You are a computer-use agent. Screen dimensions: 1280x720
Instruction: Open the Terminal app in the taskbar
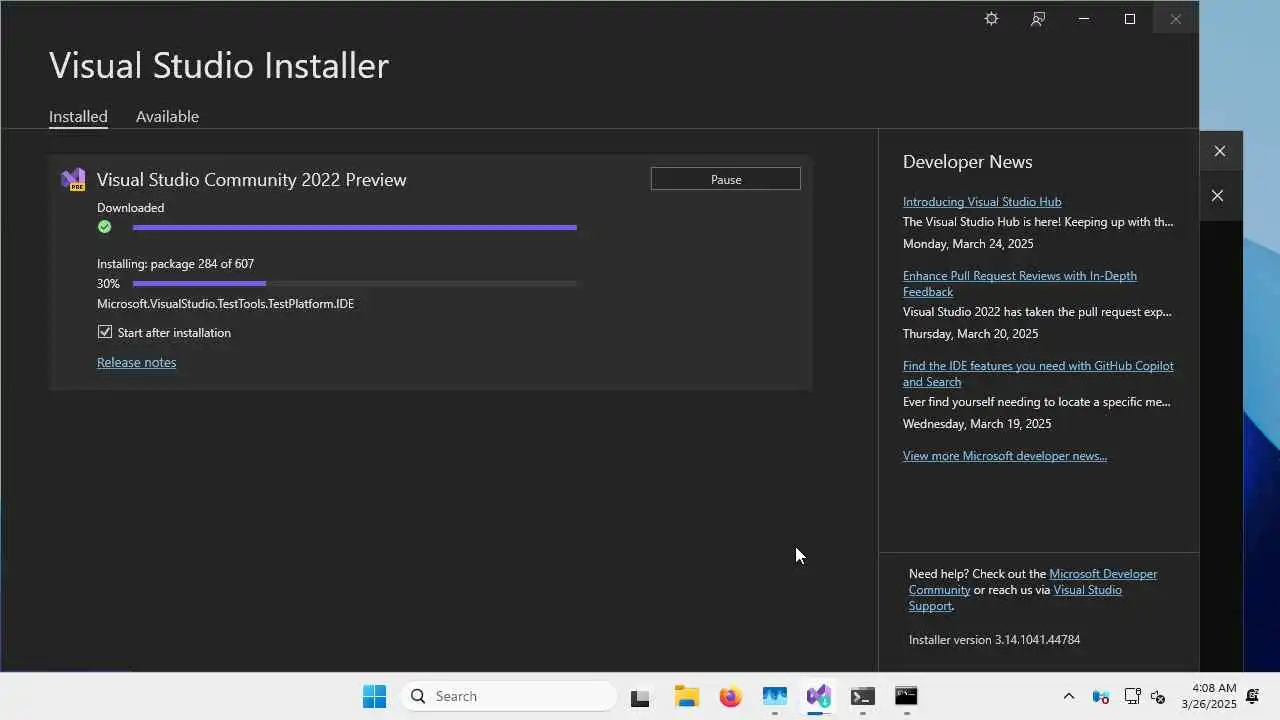(863, 697)
